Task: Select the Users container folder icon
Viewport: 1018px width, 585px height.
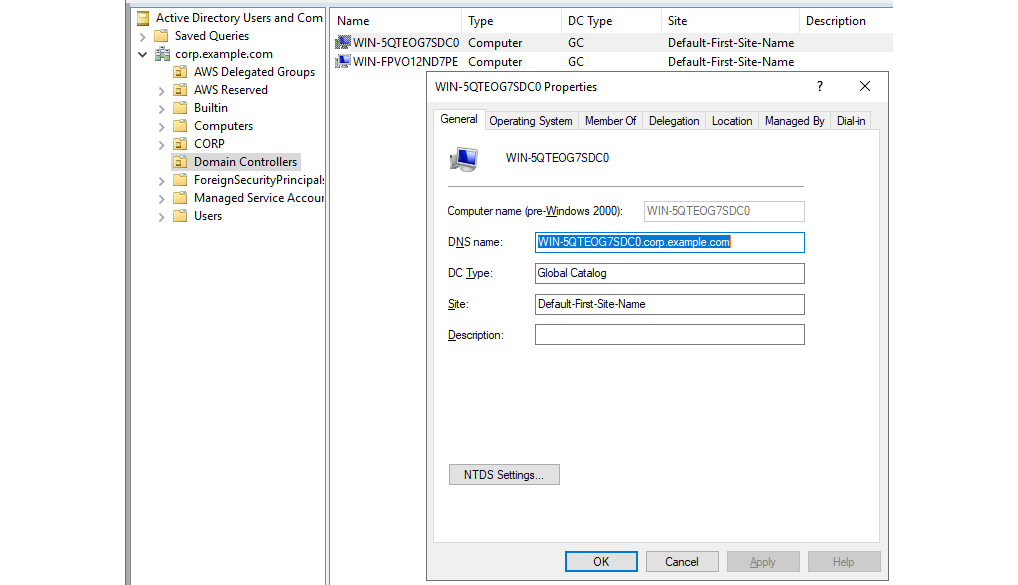Action: tap(180, 215)
